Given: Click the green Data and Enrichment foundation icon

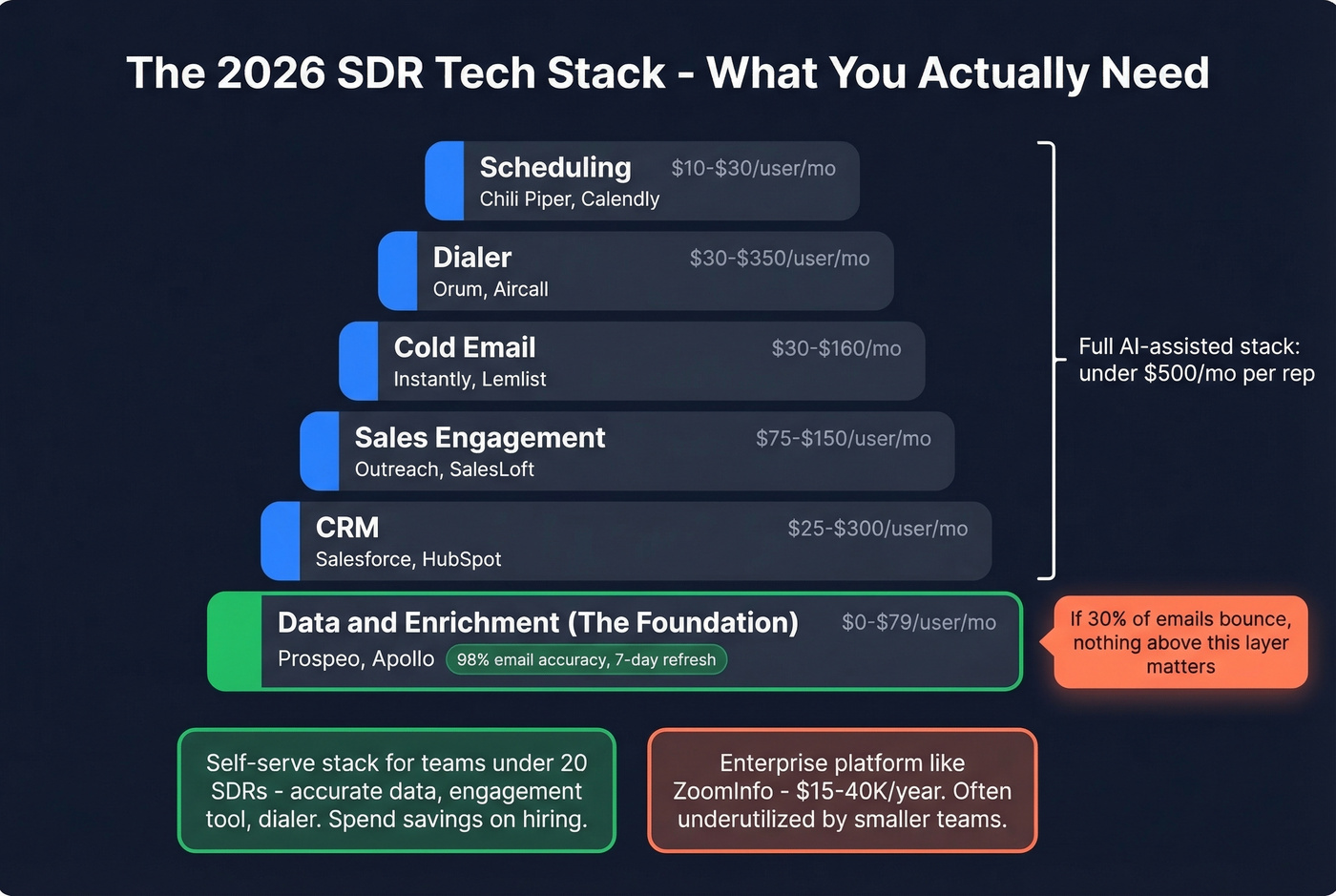Looking at the screenshot, I should [x=235, y=641].
